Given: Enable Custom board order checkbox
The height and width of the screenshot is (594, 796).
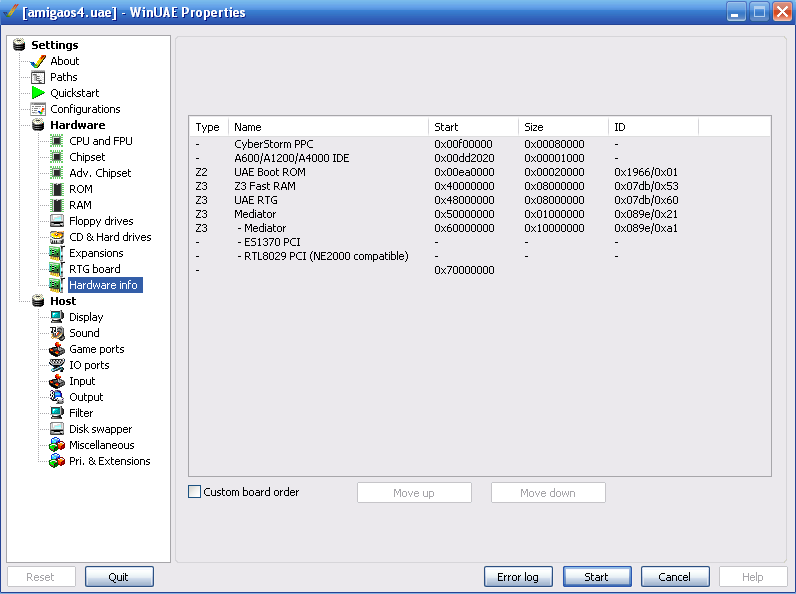Looking at the screenshot, I should [x=195, y=492].
